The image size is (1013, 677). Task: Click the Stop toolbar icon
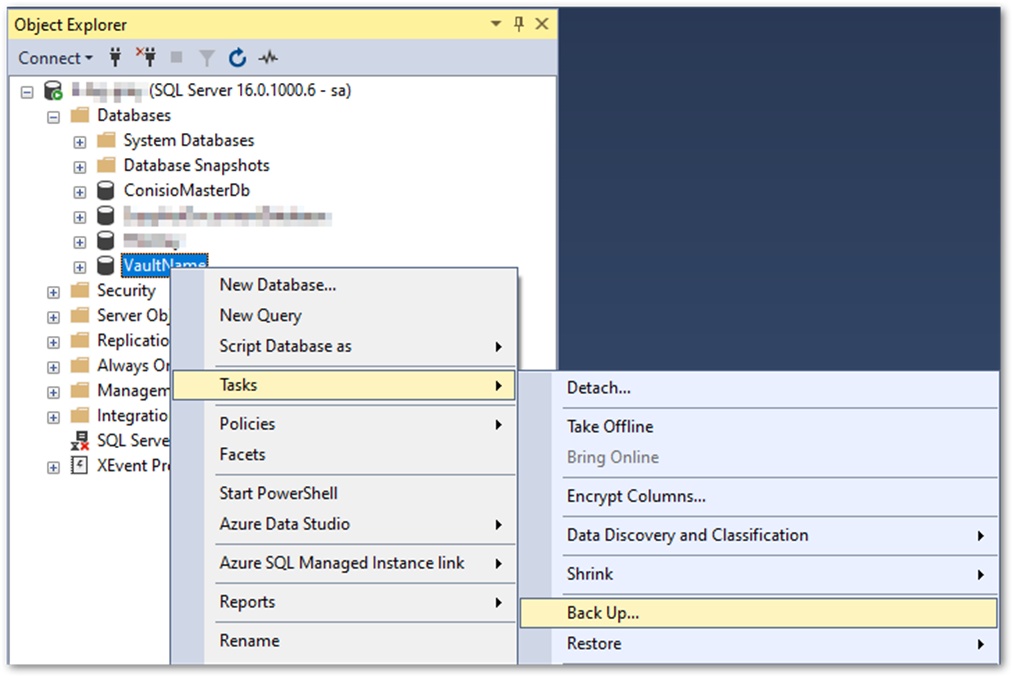point(176,57)
